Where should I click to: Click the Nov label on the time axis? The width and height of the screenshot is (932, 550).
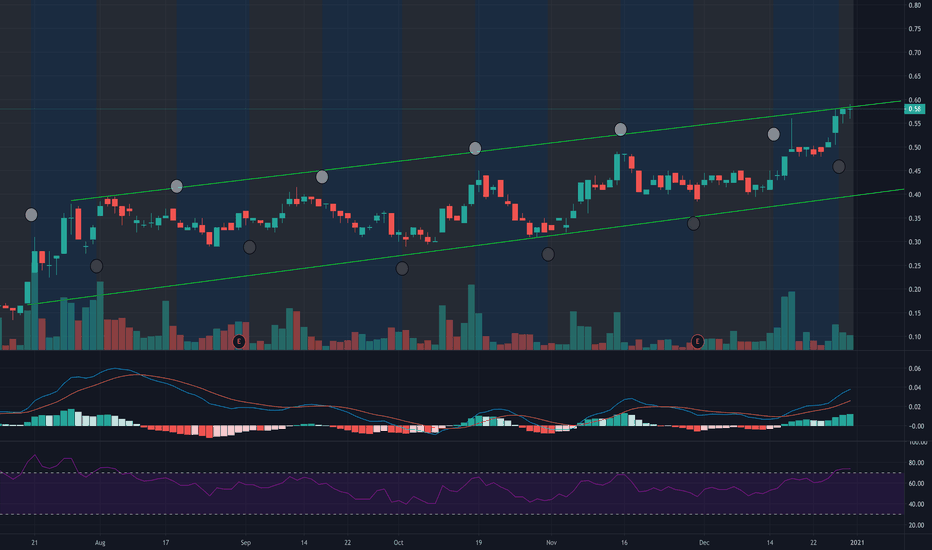click(x=551, y=542)
